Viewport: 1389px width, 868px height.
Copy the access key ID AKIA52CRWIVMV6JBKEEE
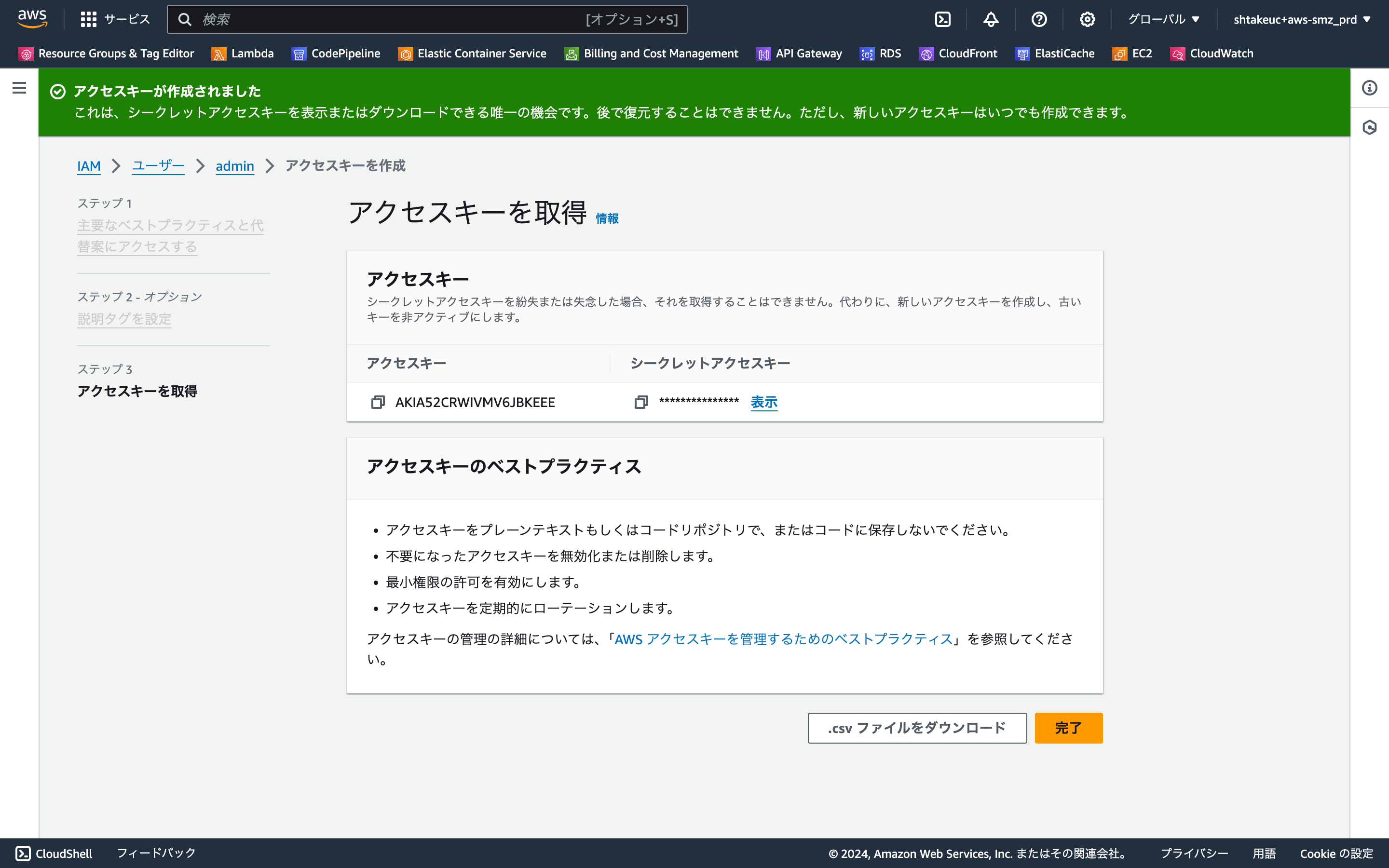(378, 402)
